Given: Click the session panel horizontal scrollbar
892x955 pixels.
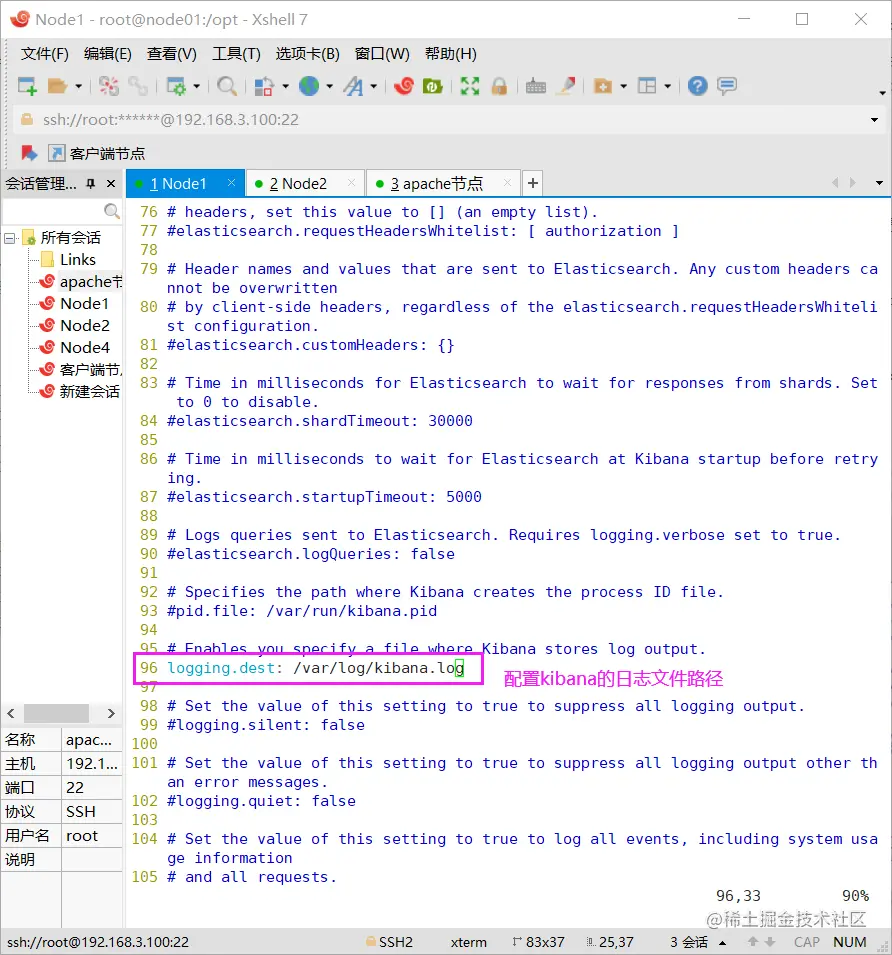Looking at the screenshot, I should click(56, 713).
